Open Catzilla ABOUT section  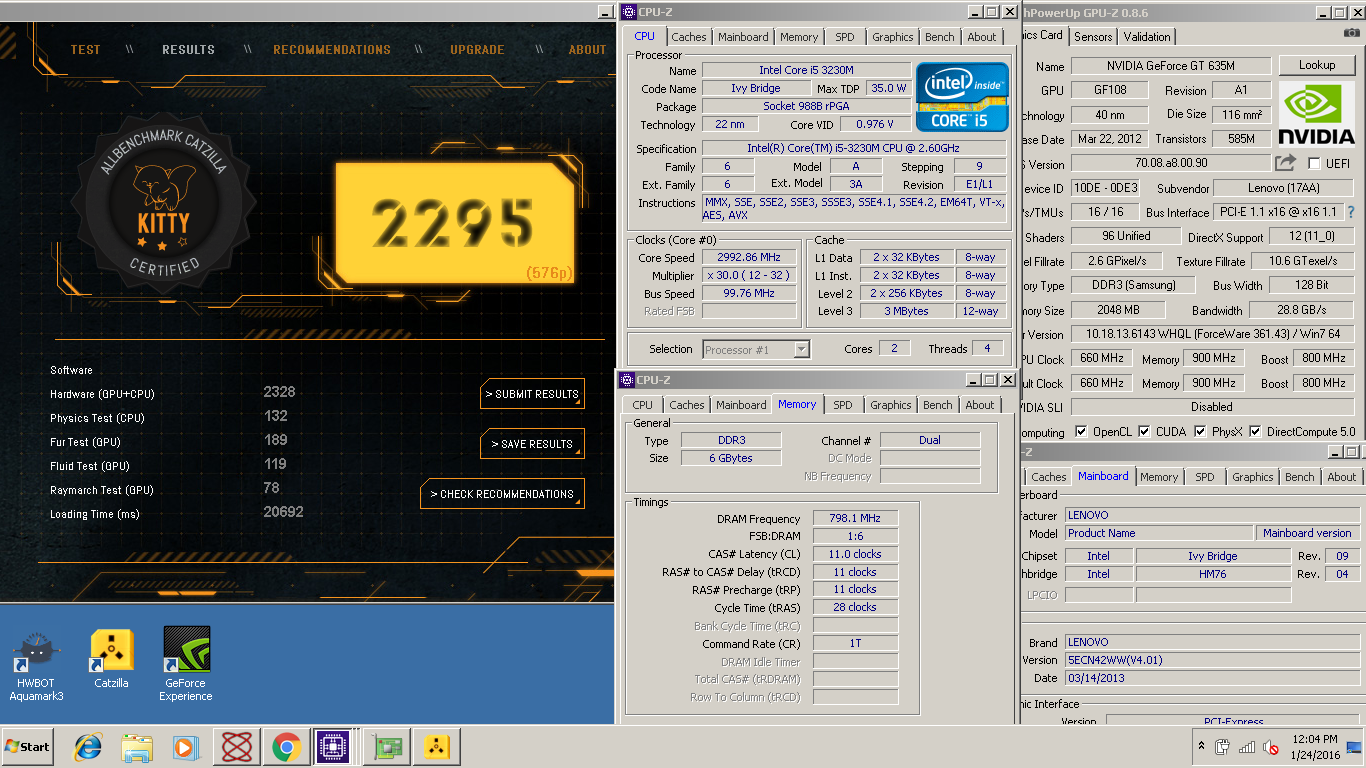click(x=588, y=50)
